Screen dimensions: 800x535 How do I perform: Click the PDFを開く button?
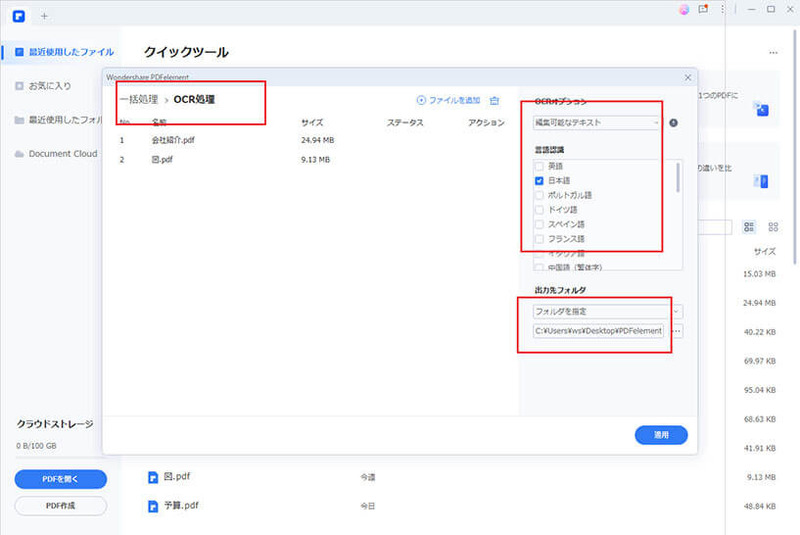[61, 479]
